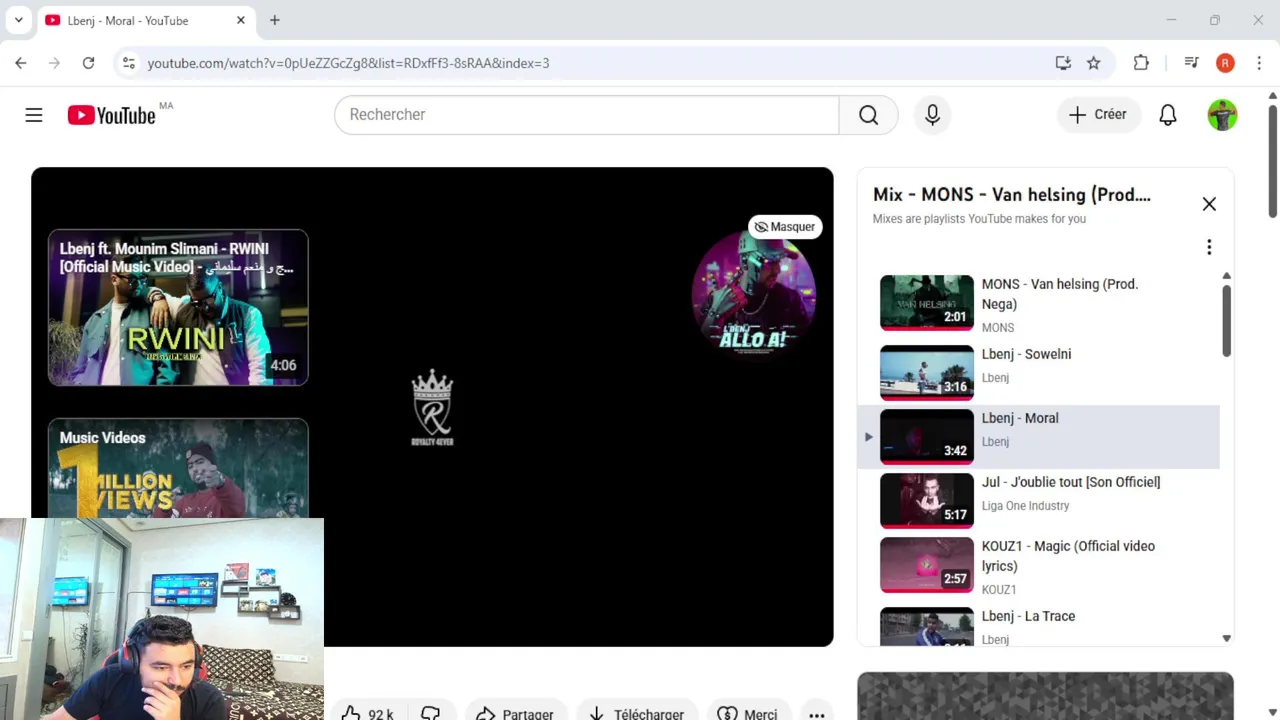Close the Mix playlist panel
The width and height of the screenshot is (1280, 720).
[x=1209, y=204]
